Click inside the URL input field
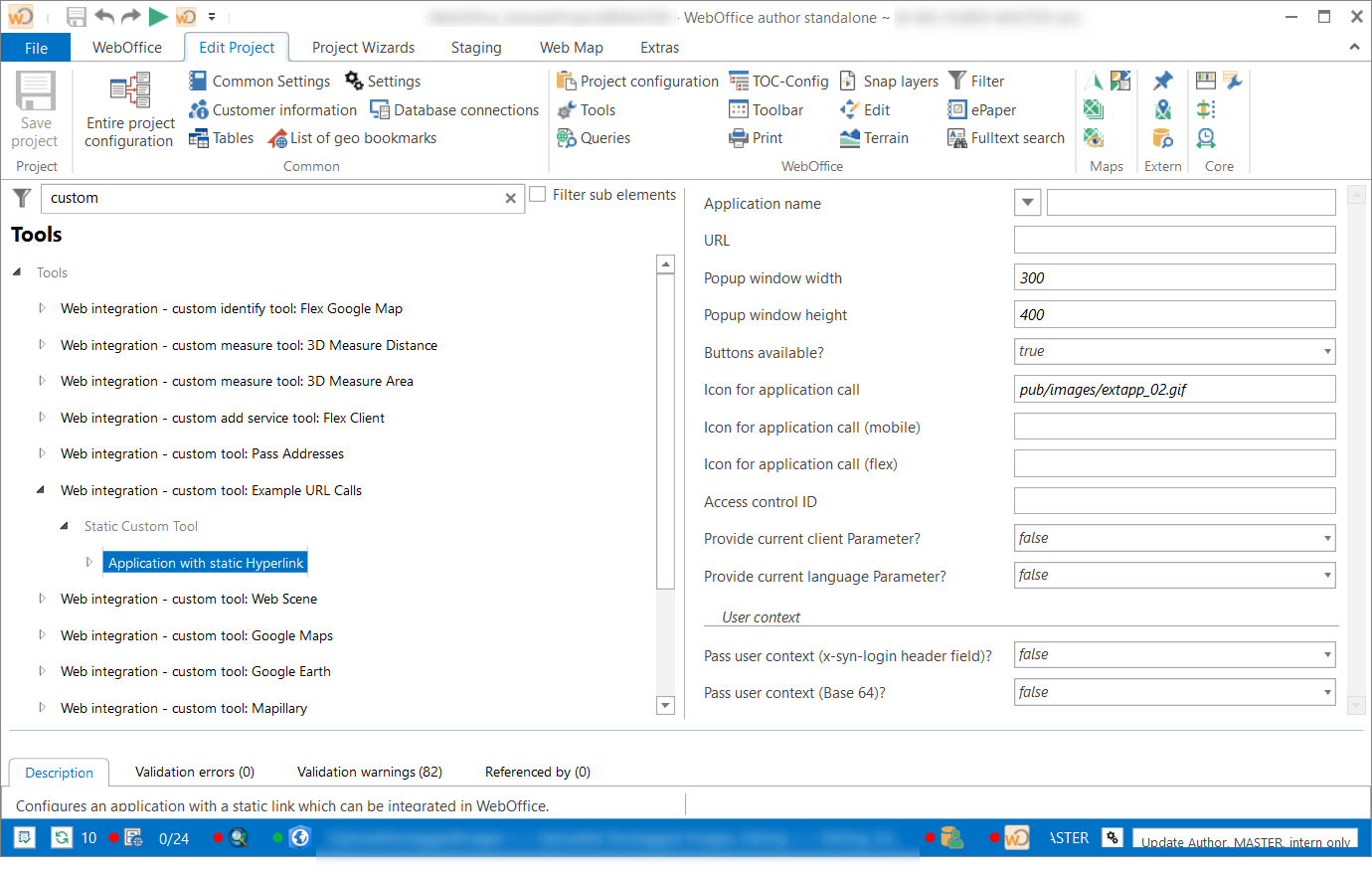 pyautogui.click(x=1173, y=240)
